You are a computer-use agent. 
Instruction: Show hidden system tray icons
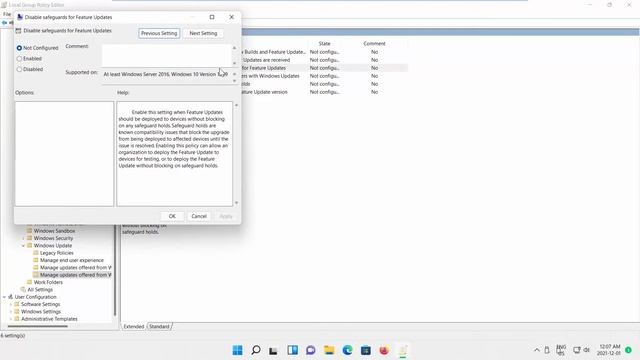tap(537, 350)
